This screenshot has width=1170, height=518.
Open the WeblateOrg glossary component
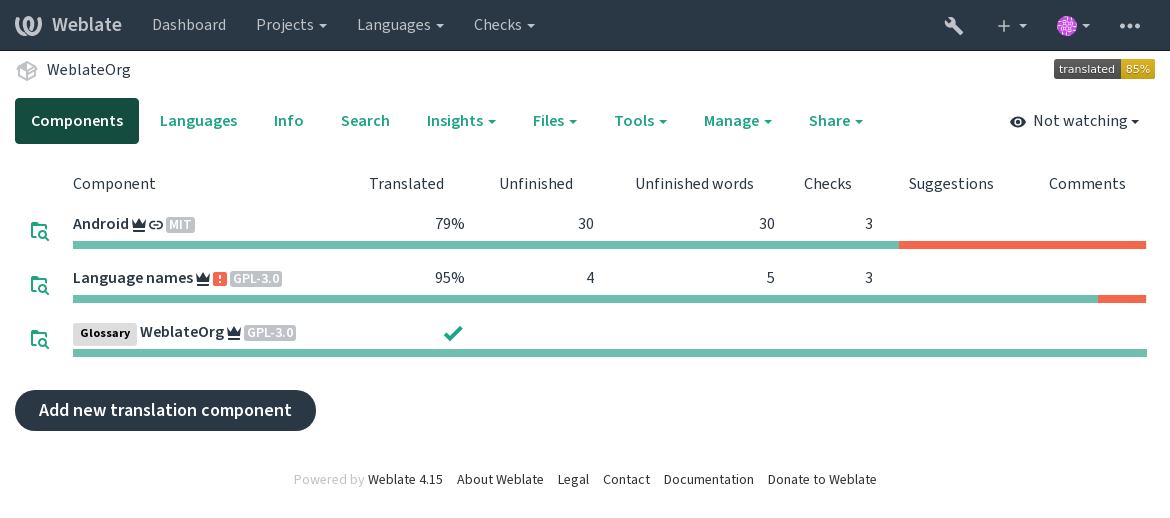182,332
